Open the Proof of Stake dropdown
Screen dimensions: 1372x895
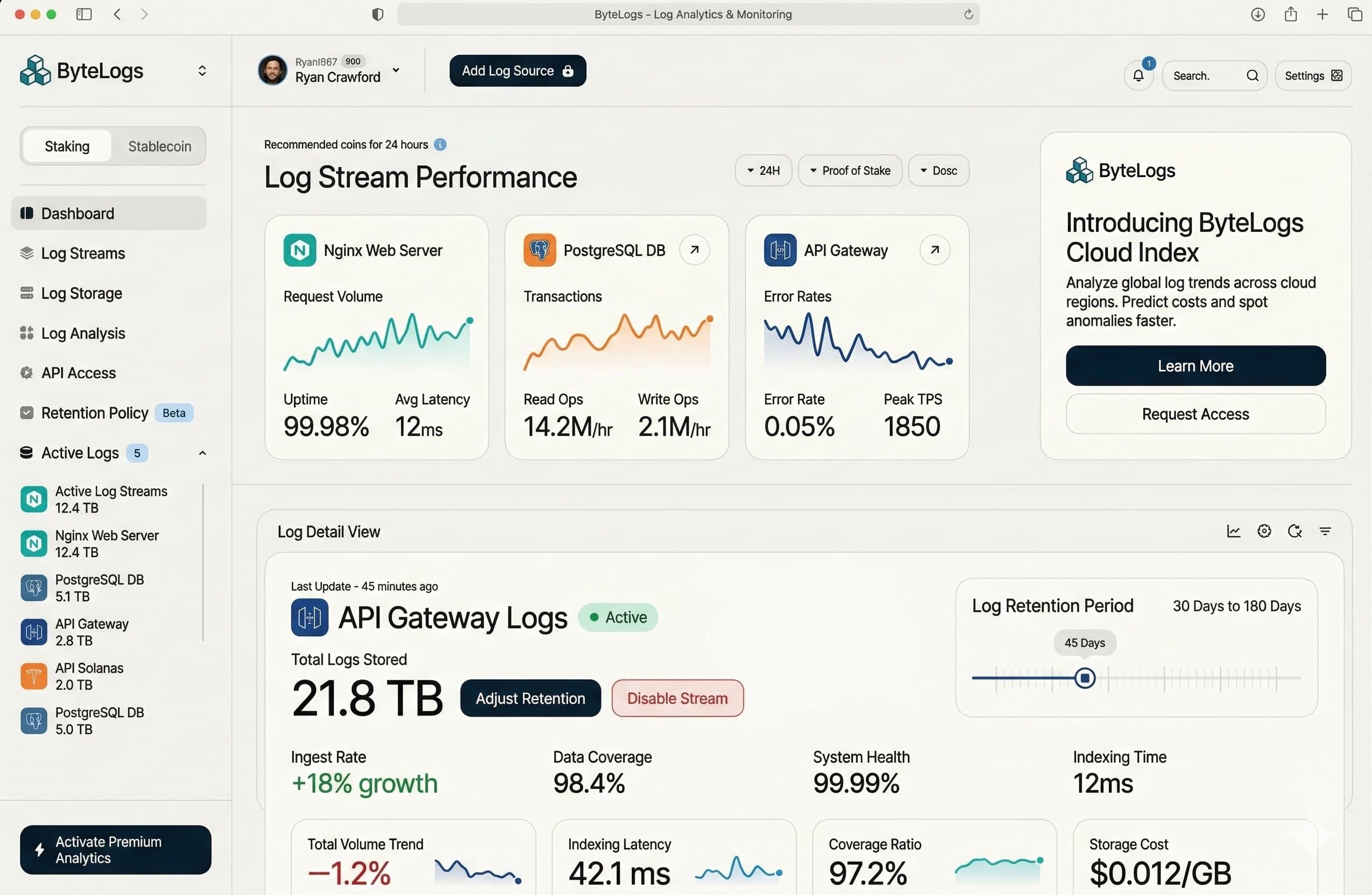(850, 170)
